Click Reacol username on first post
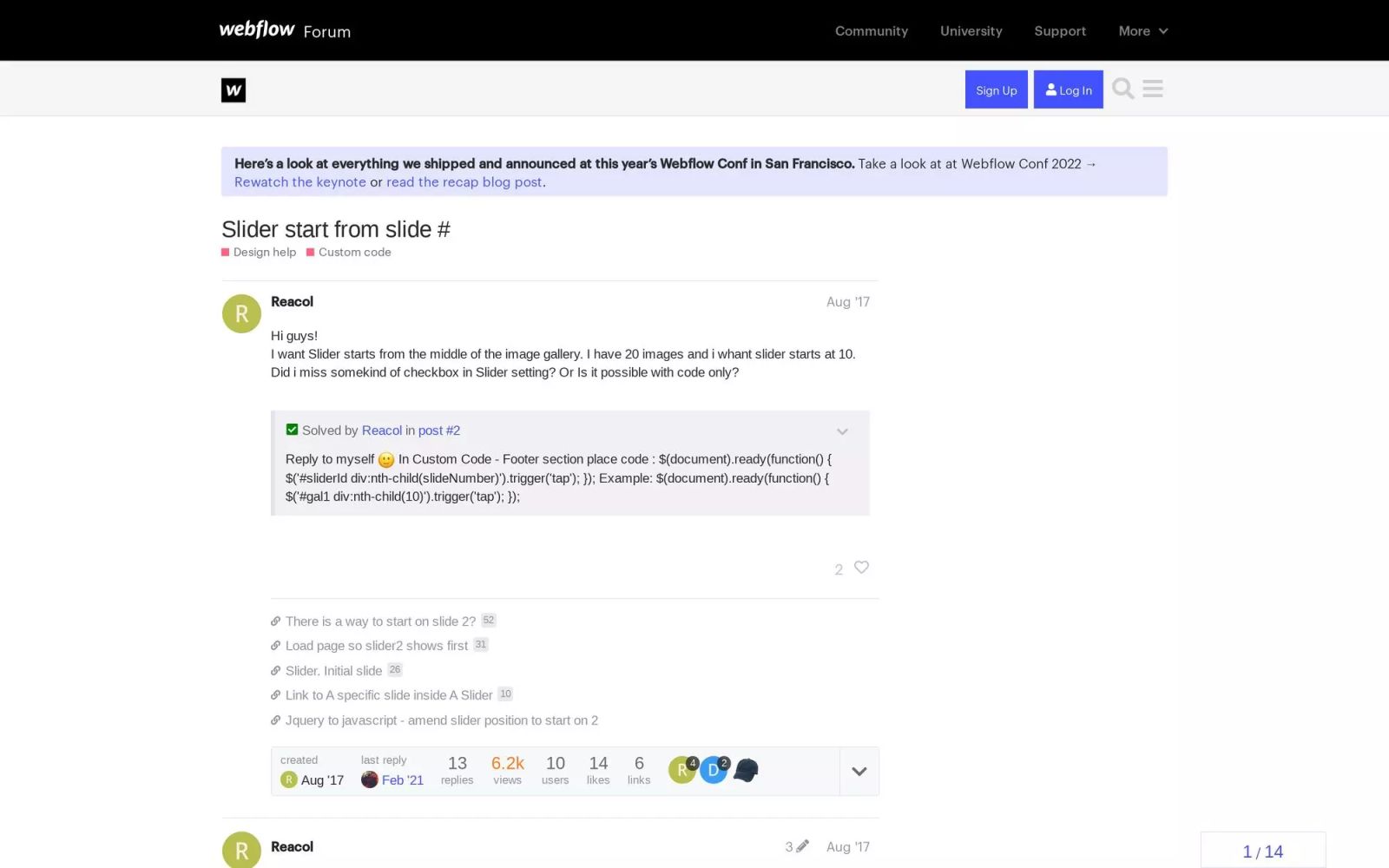Image resolution: width=1389 pixels, height=868 pixels. point(292,301)
